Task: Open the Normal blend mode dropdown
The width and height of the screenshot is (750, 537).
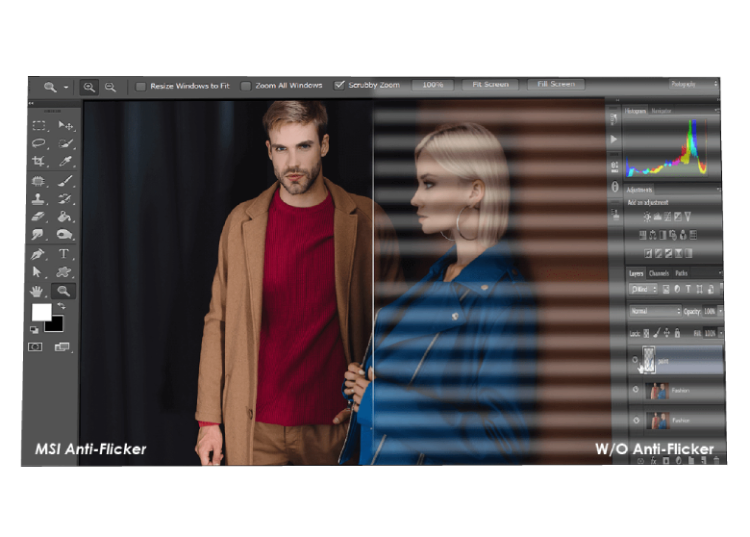Action: (x=655, y=311)
